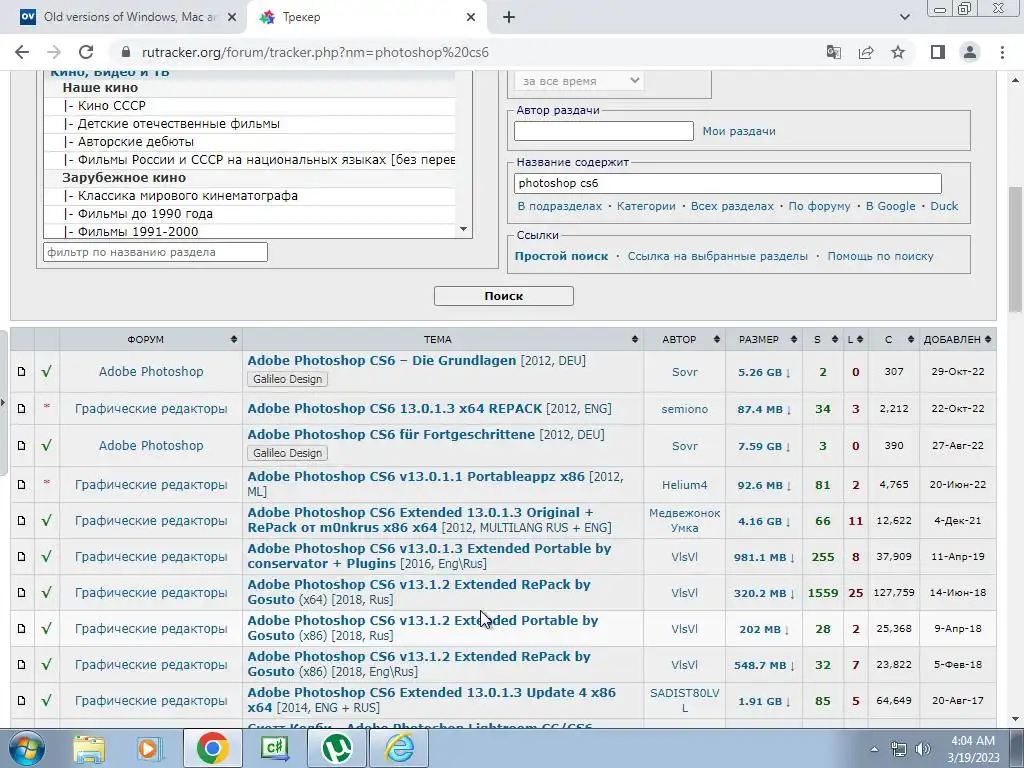The height and width of the screenshot is (768, 1024).
Task: Click the volume speaker tray icon
Action: point(923,749)
